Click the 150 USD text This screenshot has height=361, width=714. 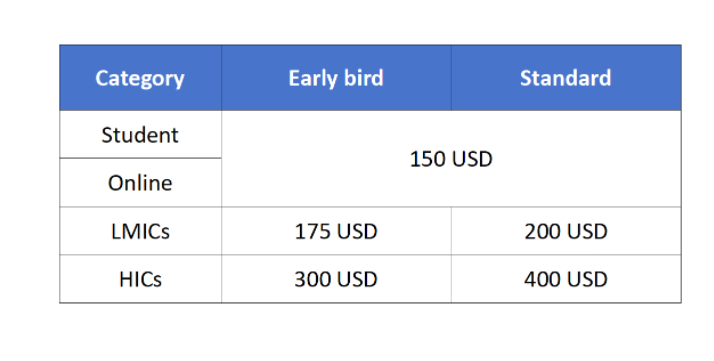coord(451,159)
